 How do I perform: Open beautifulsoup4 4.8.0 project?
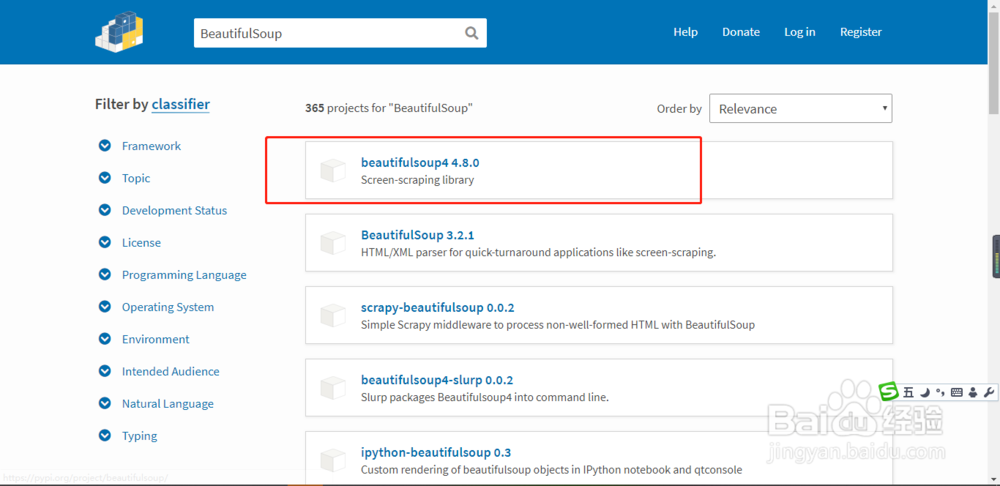420,163
